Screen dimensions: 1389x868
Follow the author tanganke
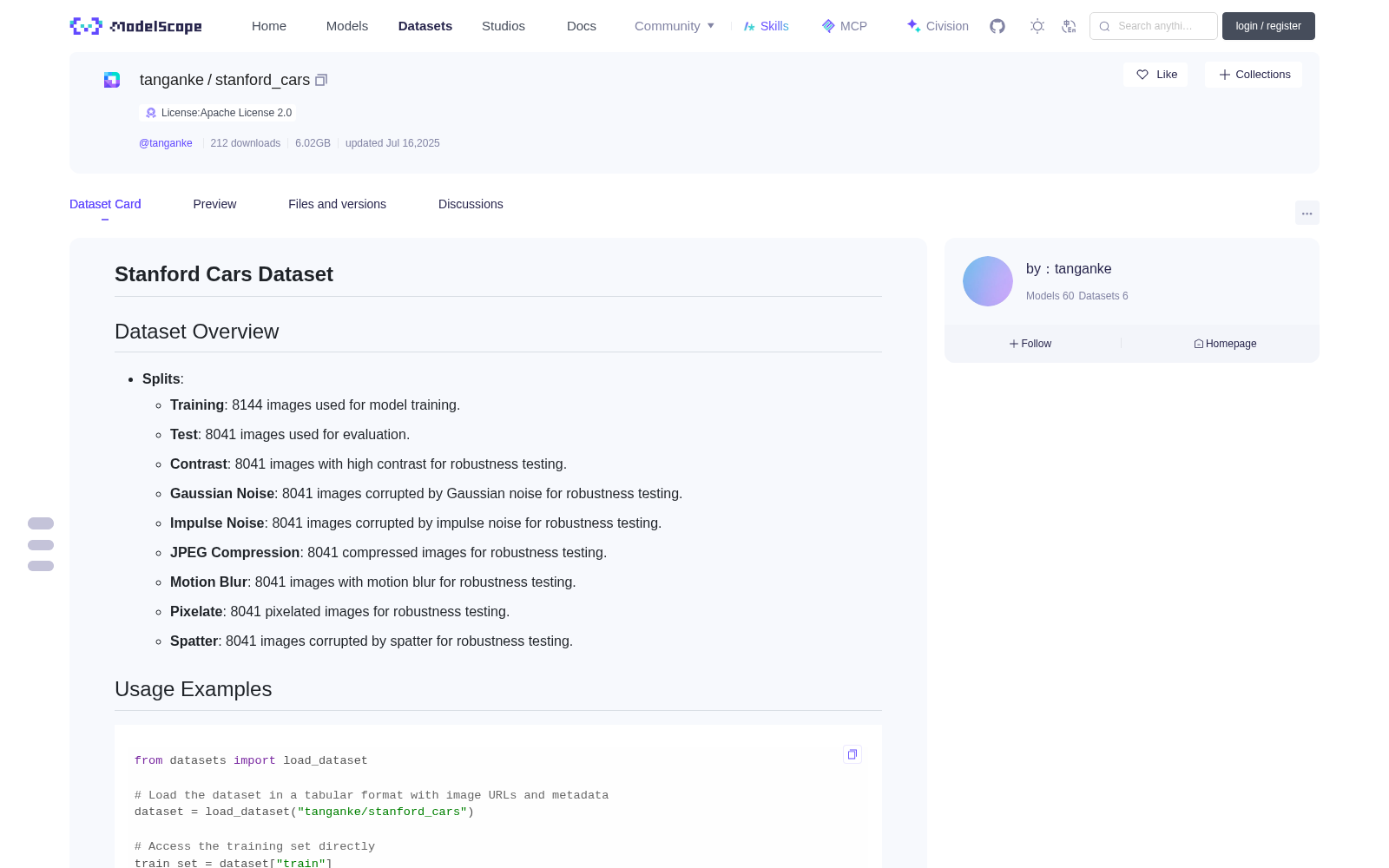coord(1030,344)
